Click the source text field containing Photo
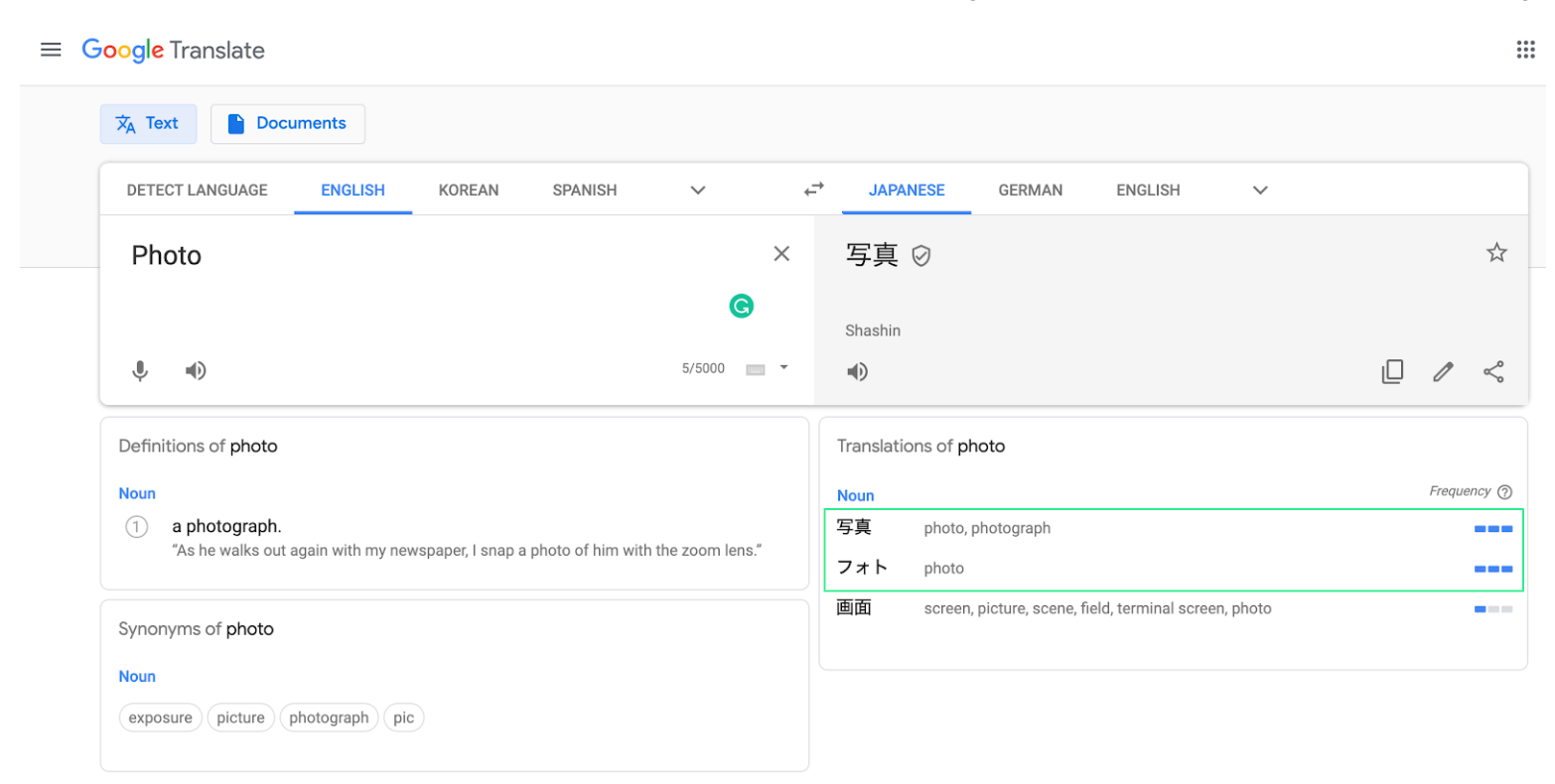Viewport: 1555px width, 784px height. click(x=437, y=256)
